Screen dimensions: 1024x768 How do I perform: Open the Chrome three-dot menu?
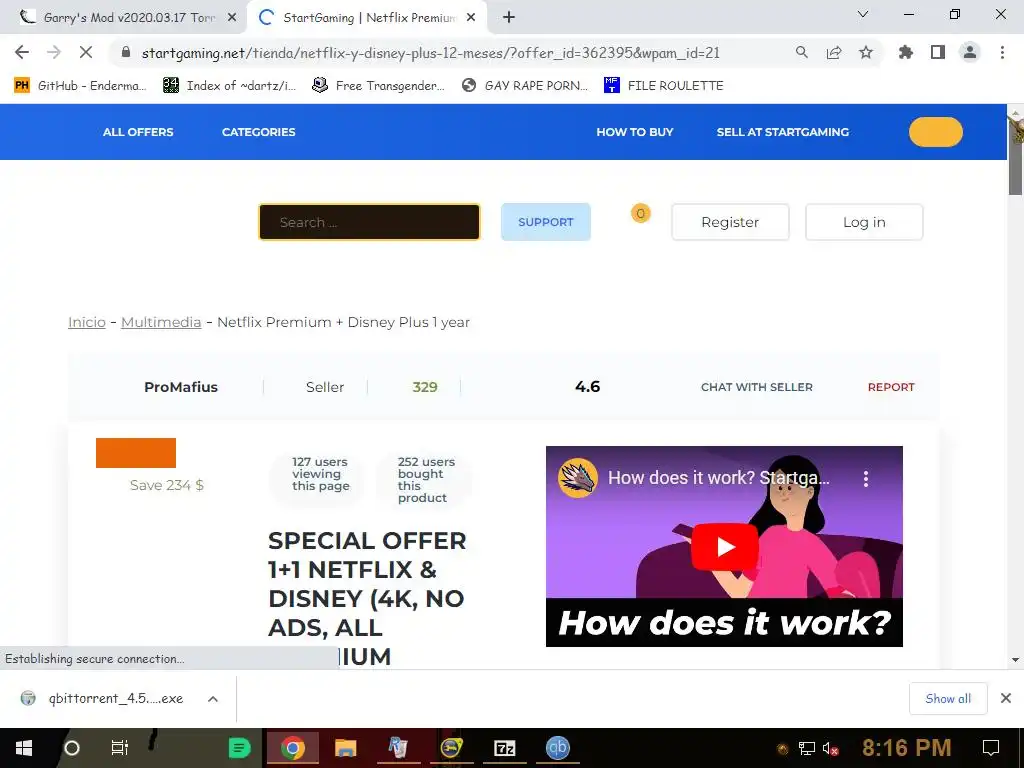pyautogui.click(x=1002, y=53)
